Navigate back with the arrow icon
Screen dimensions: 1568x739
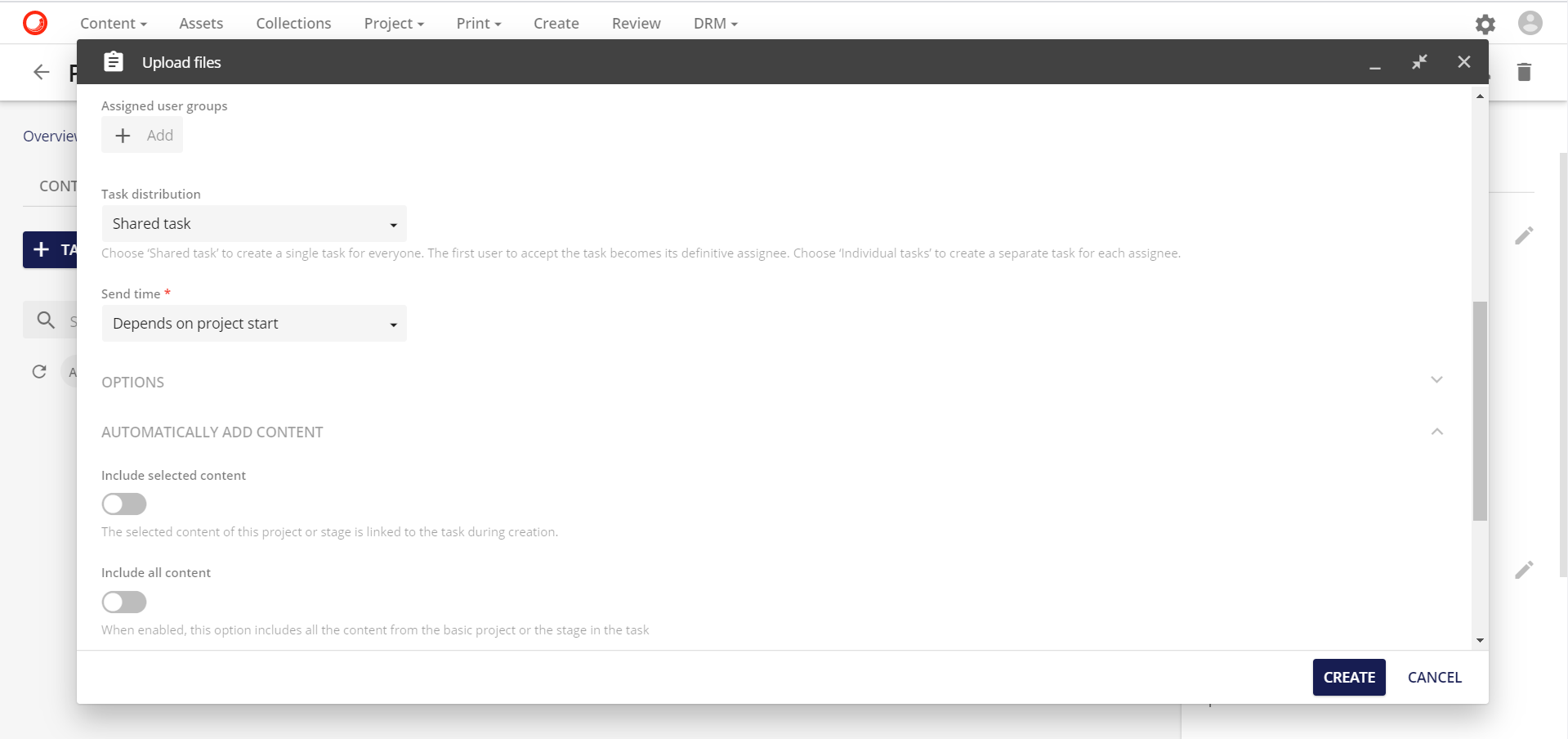point(40,72)
